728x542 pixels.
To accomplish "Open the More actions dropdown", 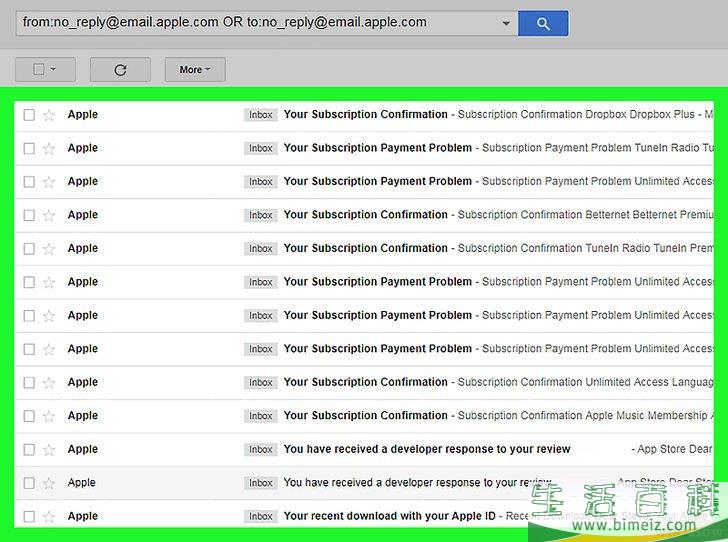I will pyautogui.click(x=195, y=70).
